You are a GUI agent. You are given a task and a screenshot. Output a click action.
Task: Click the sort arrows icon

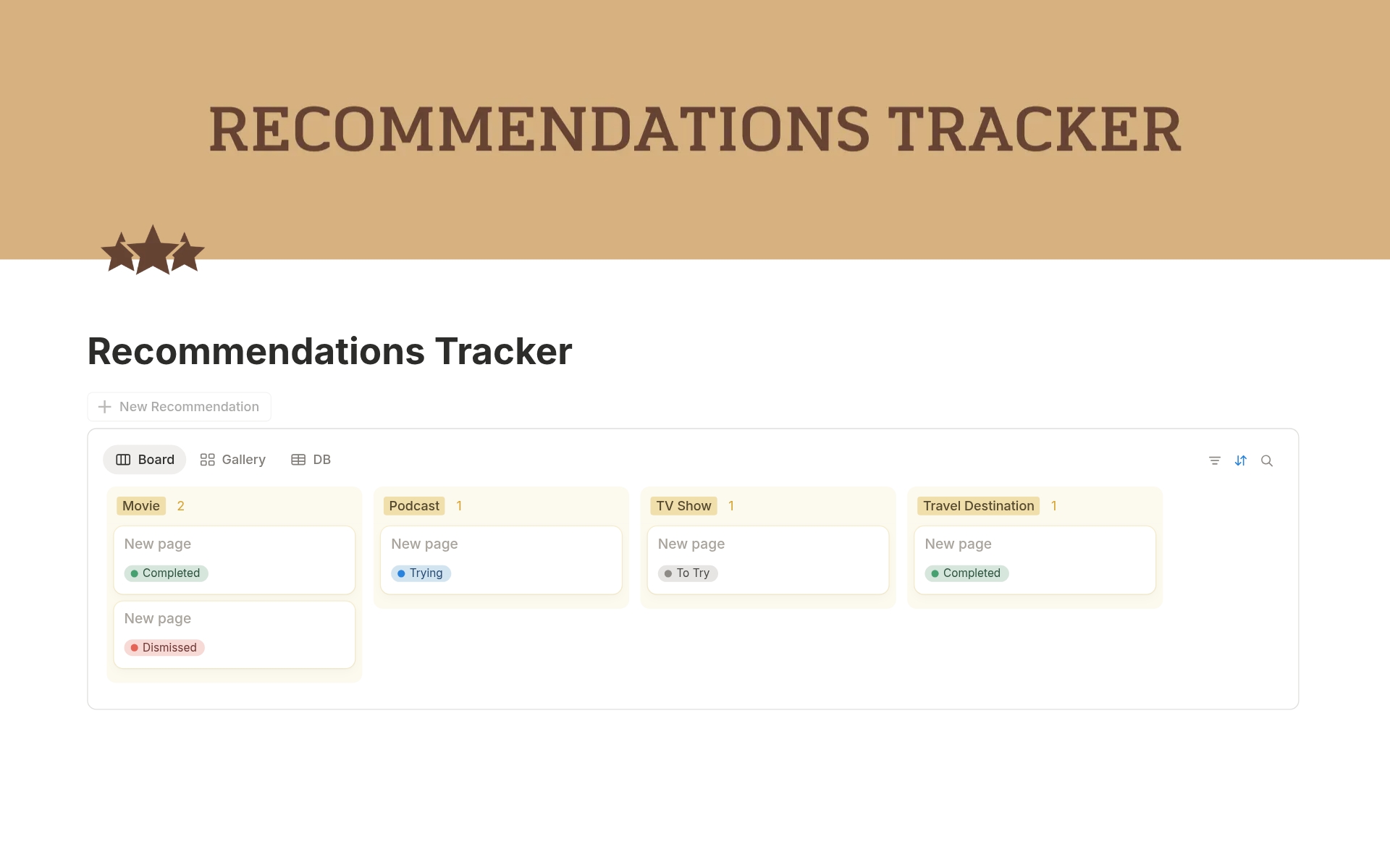[x=1241, y=460]
